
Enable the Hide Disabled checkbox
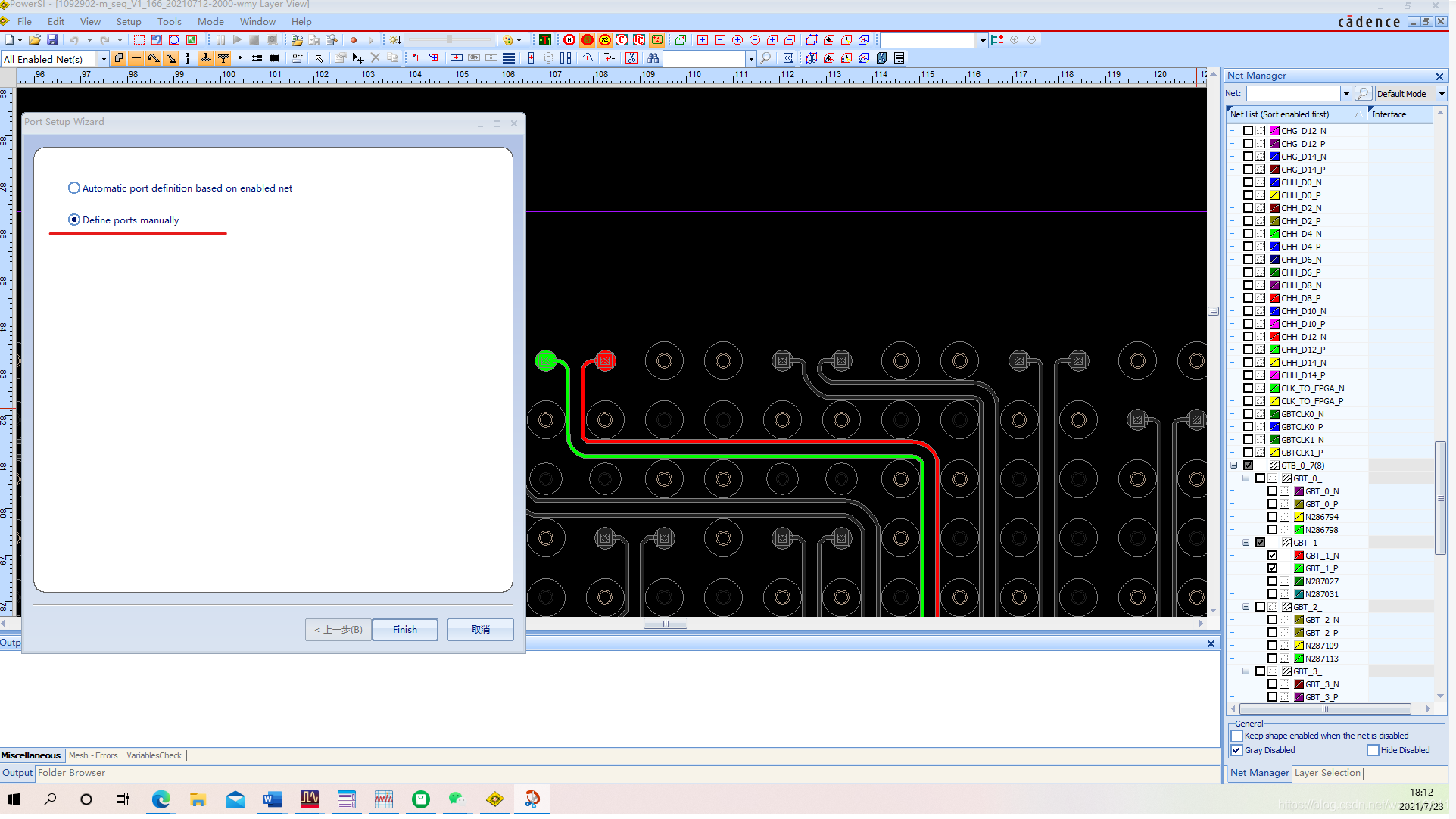(1373, 750)
